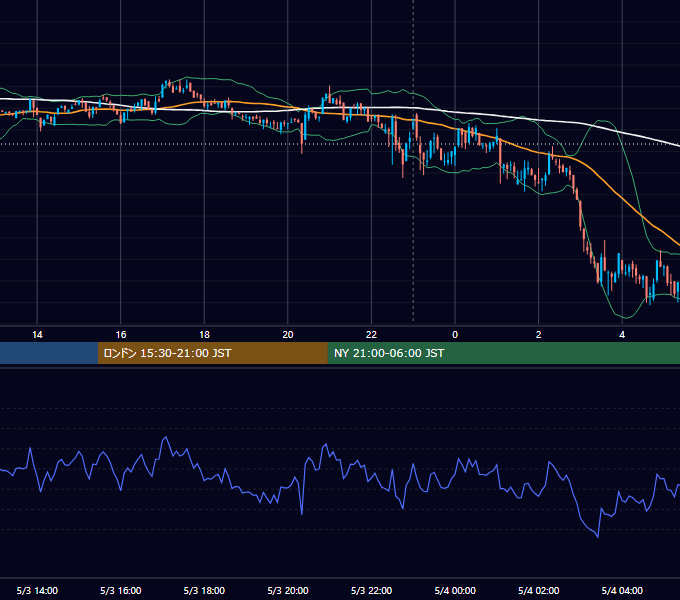Select the London 15:30-21:00 JST session bar

[x=212, y=353]
